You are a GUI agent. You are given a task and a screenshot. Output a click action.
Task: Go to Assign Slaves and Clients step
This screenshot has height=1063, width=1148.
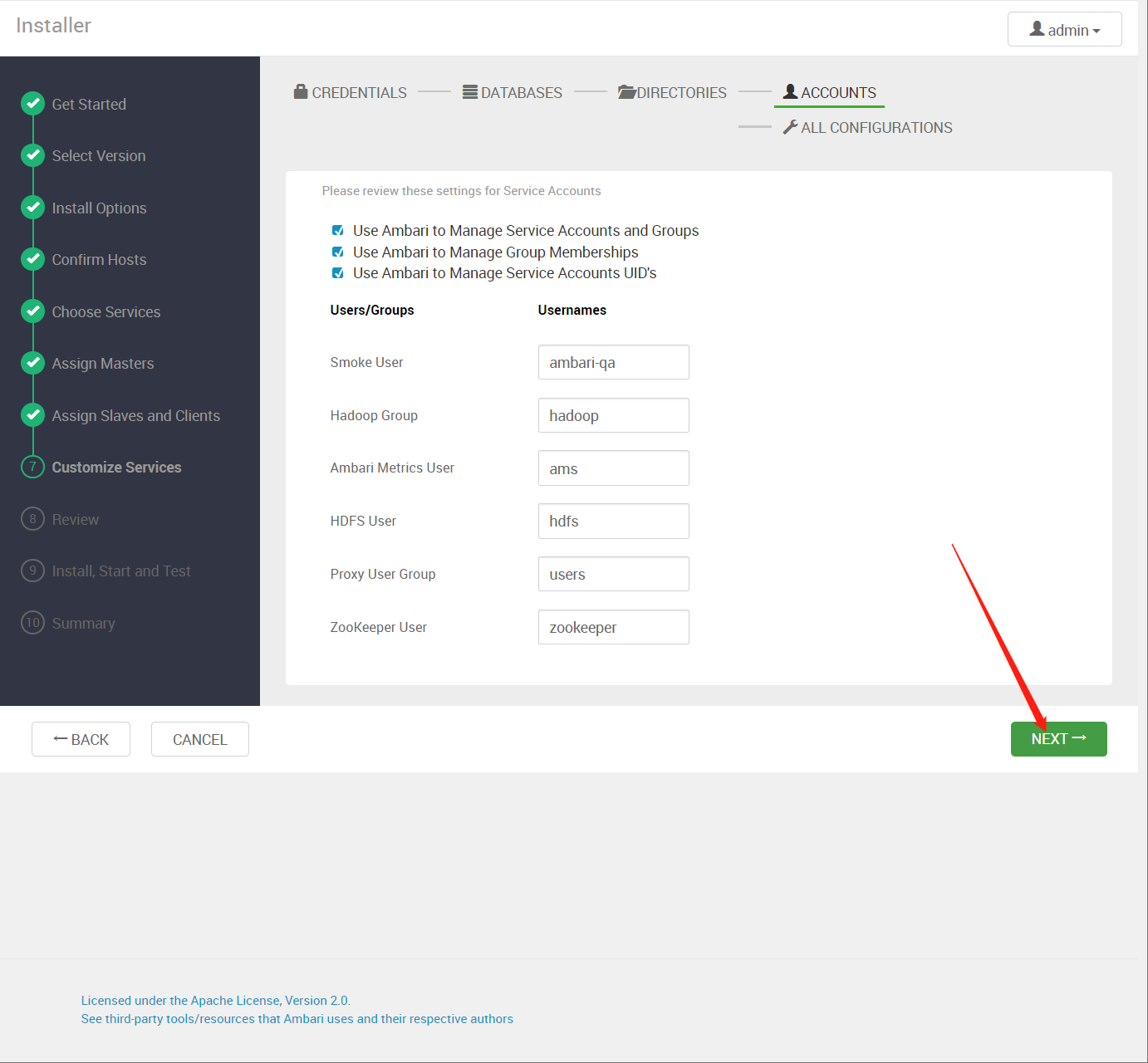(136, 415)
